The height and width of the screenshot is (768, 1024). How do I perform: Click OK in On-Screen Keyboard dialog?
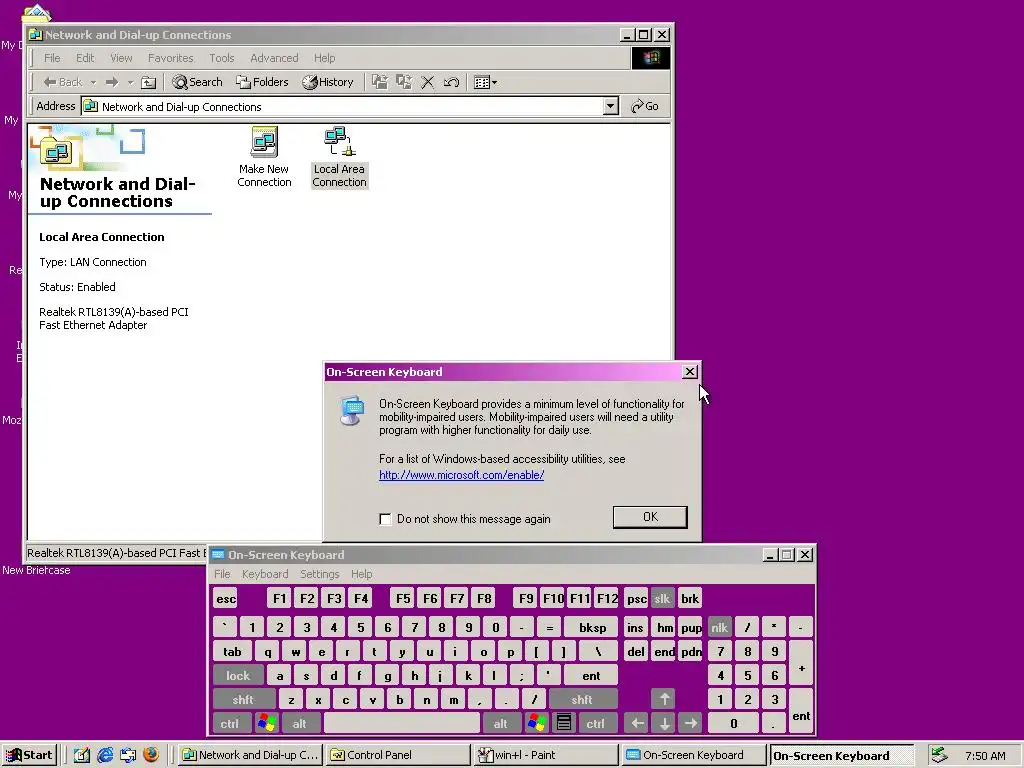650,517
